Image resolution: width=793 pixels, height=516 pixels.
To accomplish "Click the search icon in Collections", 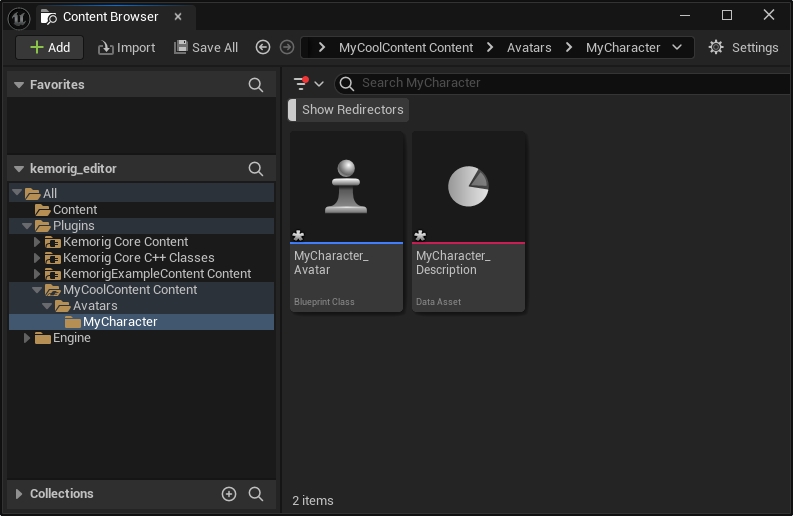I will point(256,494).
